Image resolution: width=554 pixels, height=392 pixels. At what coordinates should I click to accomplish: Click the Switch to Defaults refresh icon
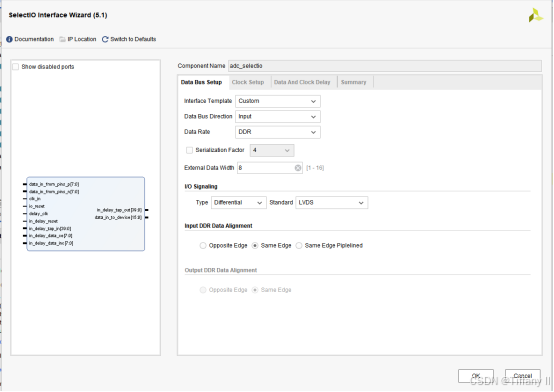[x=105, y=39]
